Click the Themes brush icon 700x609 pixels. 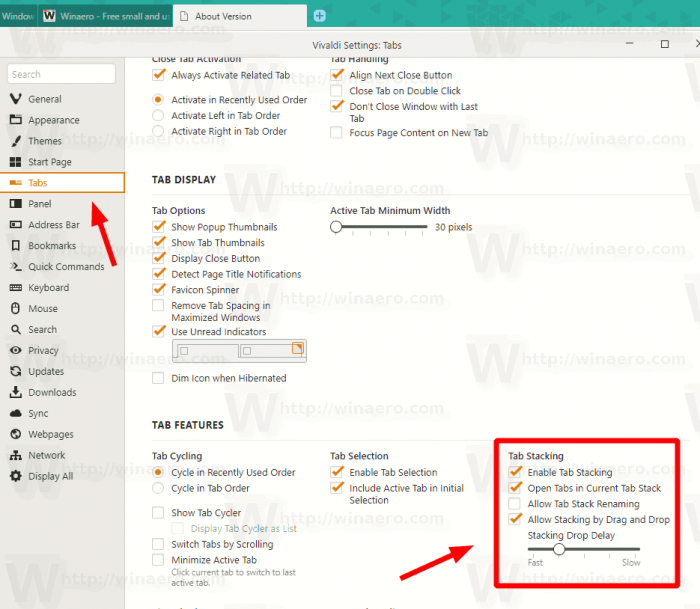coord(16,141)
